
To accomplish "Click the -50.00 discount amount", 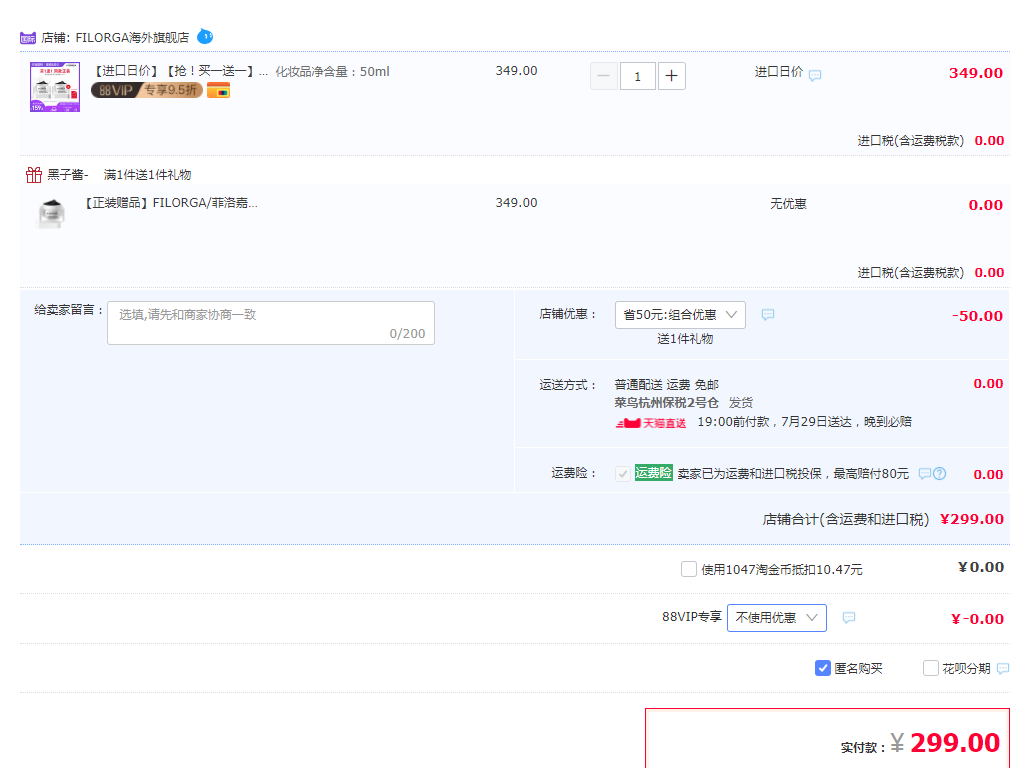I will tap(977, 316).
